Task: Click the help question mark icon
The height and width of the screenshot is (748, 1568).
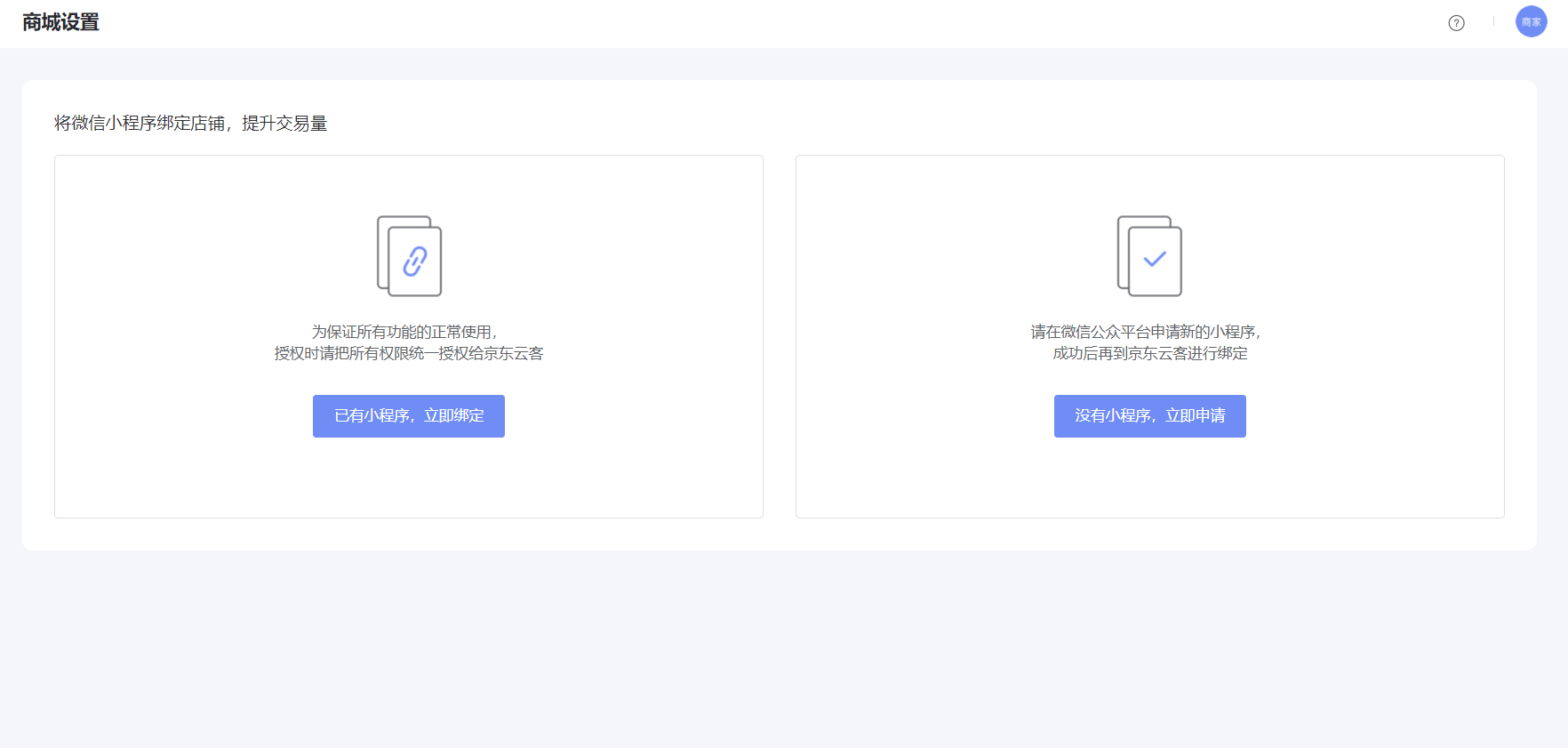Action: point(1456,23)
